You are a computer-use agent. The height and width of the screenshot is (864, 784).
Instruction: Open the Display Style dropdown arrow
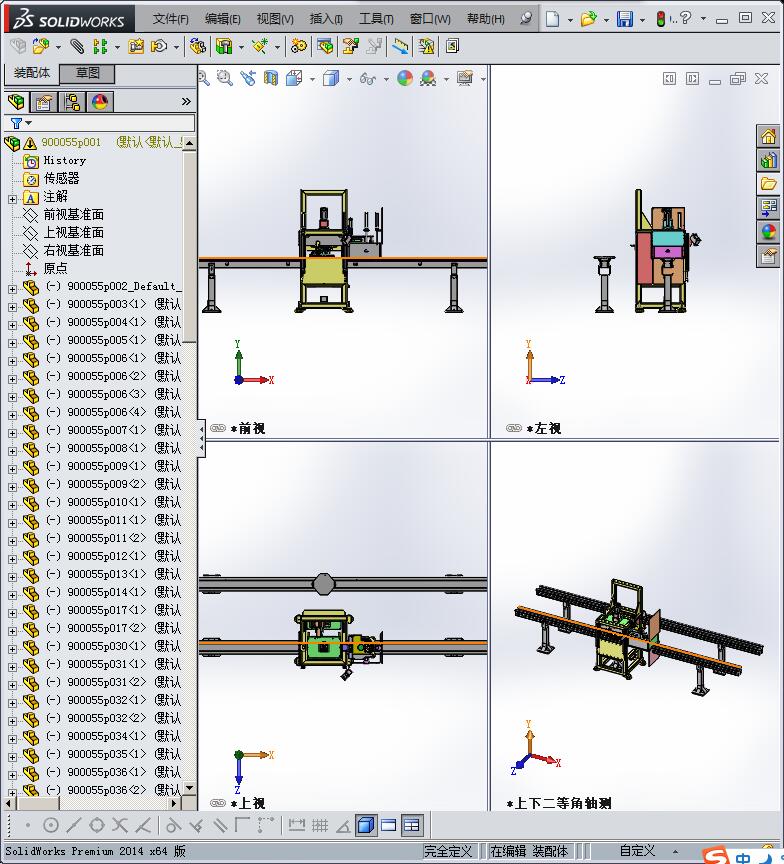[x=349, y=79]
